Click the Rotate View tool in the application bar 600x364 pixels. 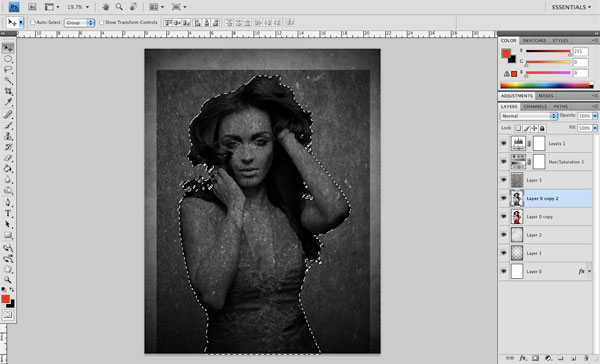pos(133,7)
